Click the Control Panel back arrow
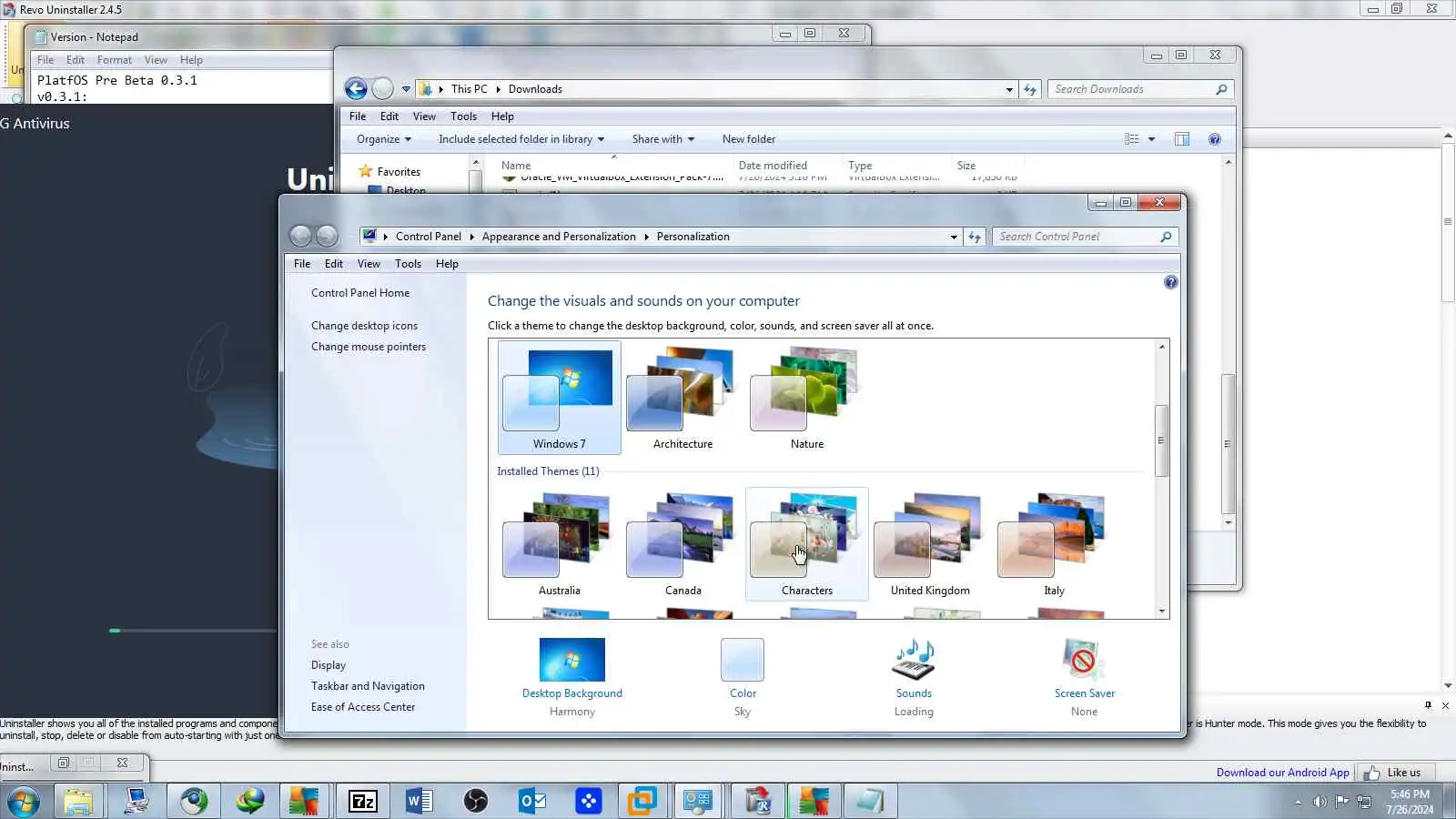 300,236
